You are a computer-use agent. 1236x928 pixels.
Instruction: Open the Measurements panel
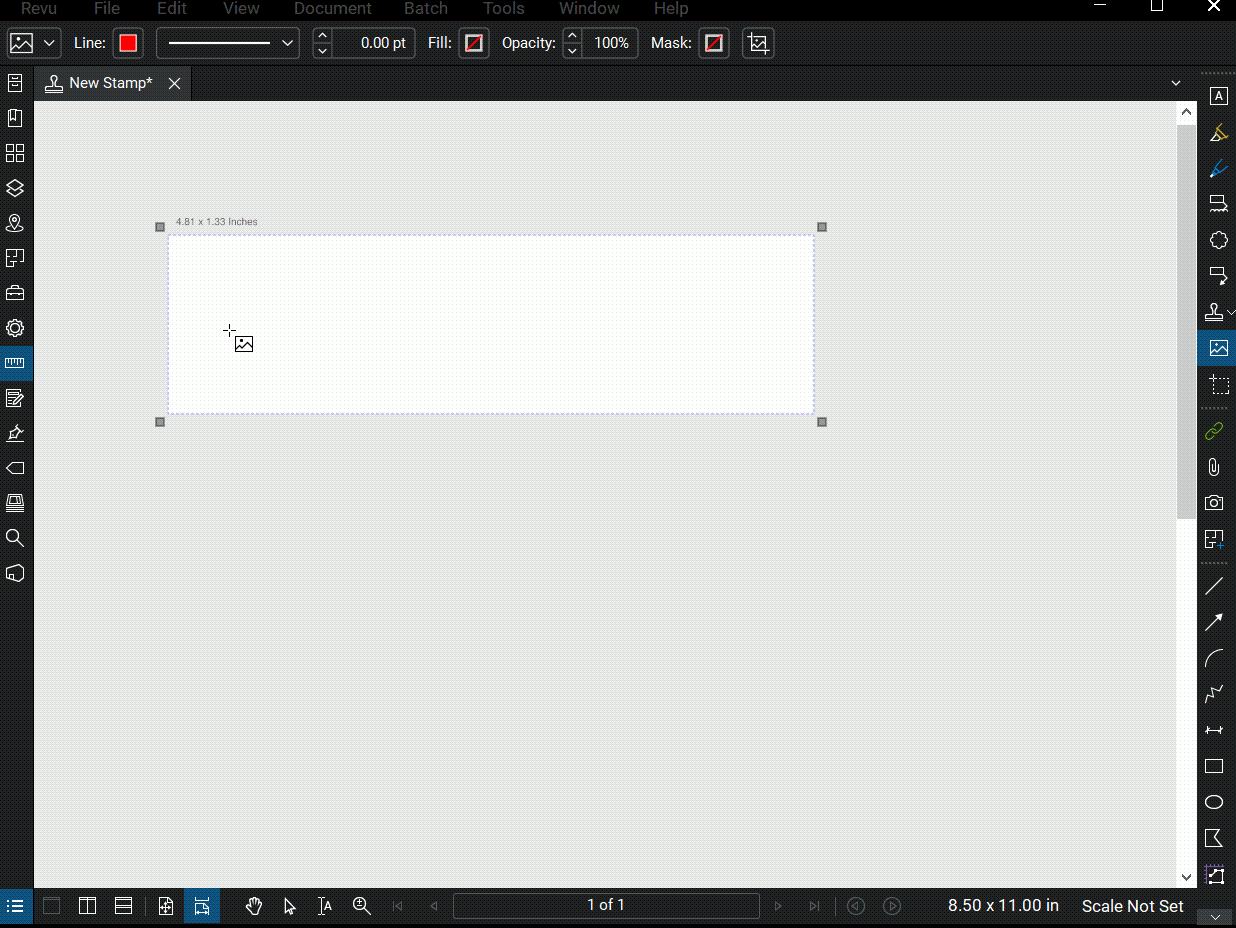coord(15,363)
